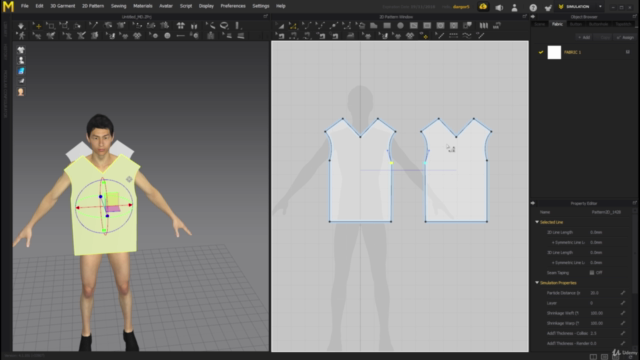Click the yellow cloud upload icon in title bar

[483, 7]
